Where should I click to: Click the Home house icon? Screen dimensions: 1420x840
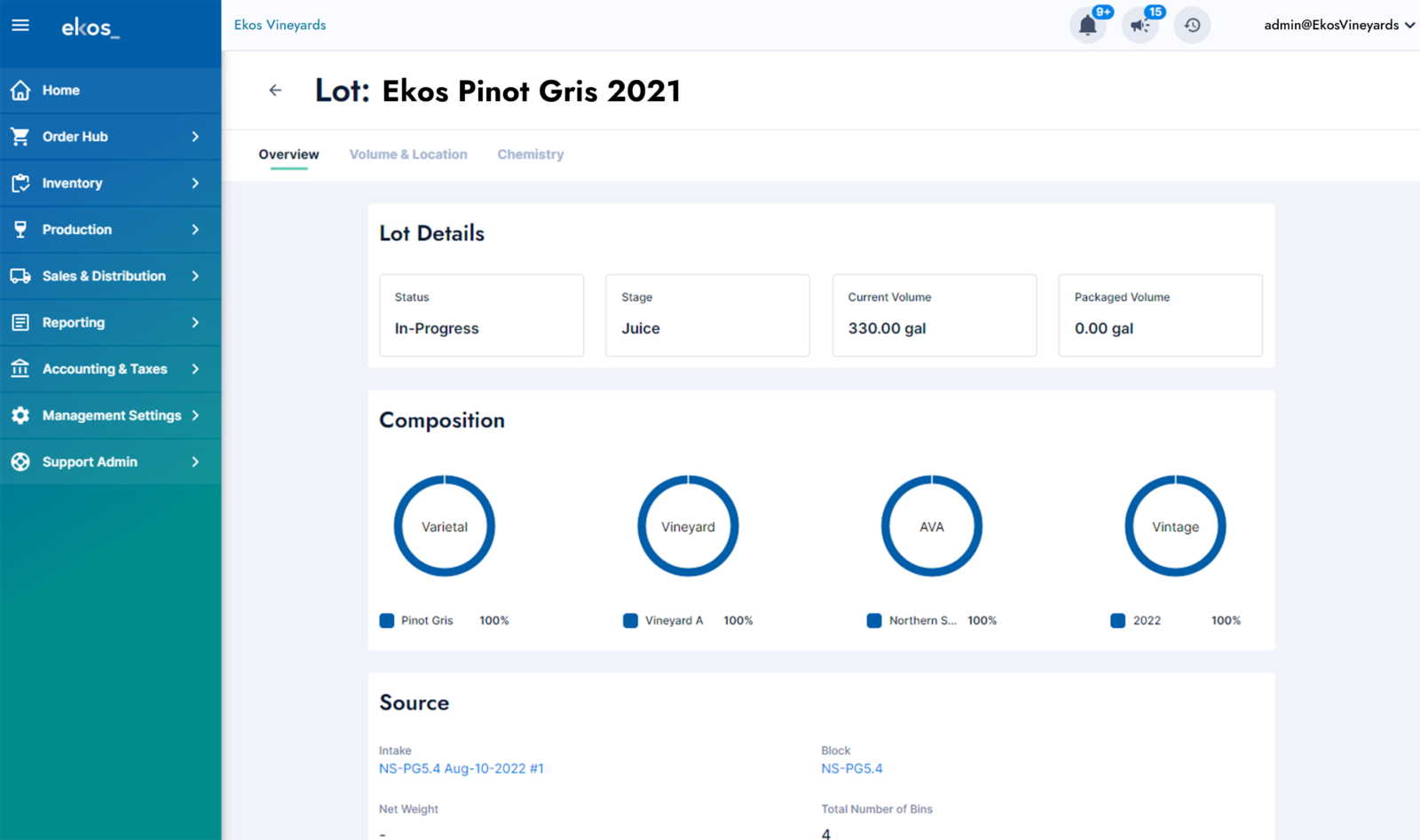[20, 90]
